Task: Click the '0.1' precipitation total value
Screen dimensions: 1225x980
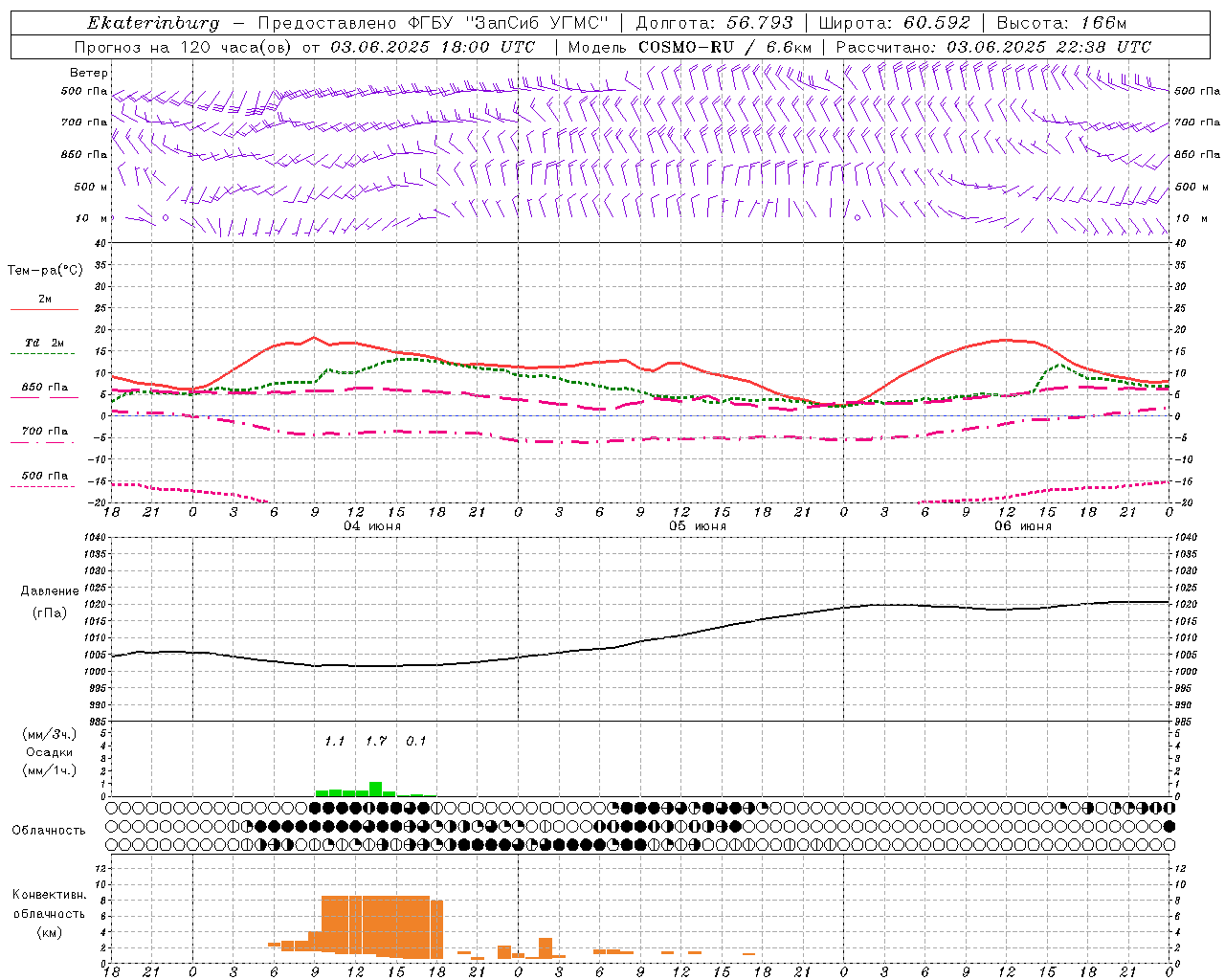Action: 416,742
